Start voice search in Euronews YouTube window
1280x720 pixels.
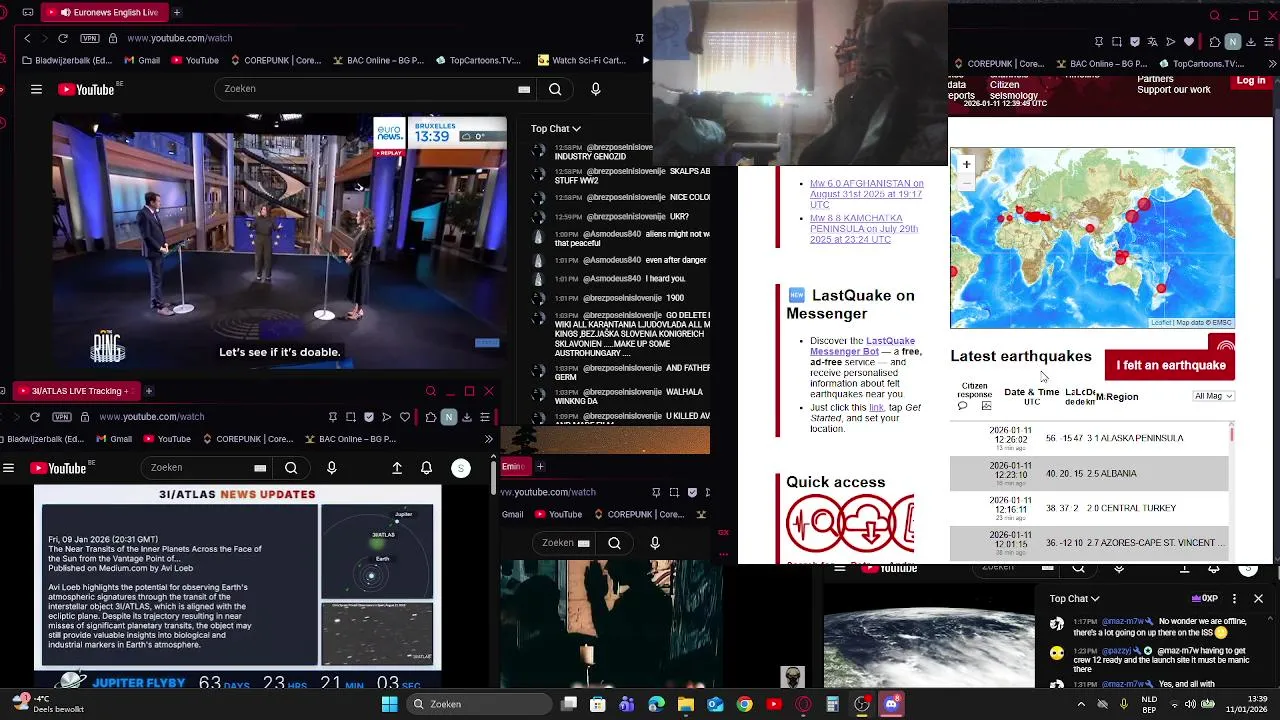pyautogui.click(x=596, y=89)
